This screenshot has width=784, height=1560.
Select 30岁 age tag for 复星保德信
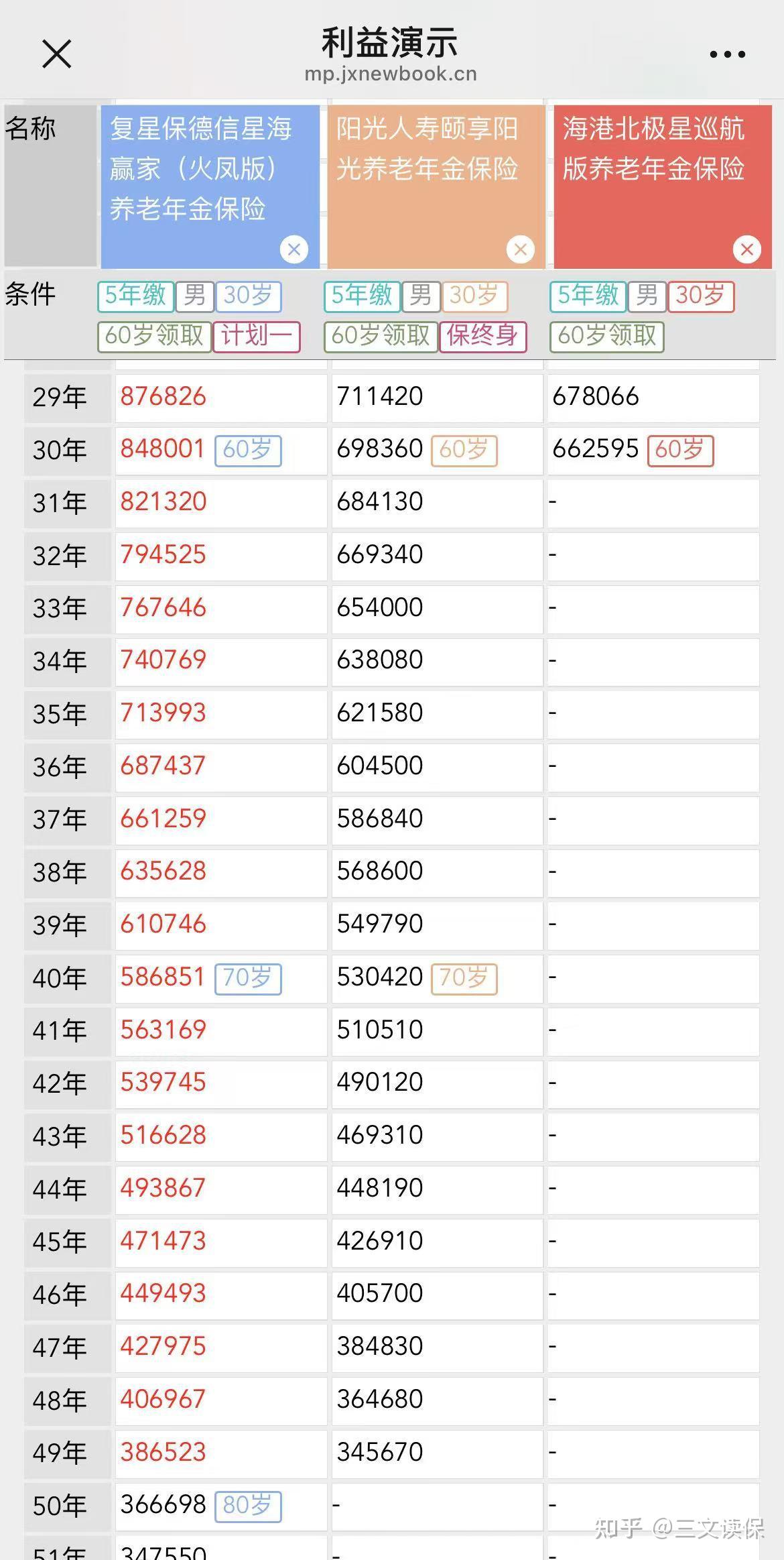coord(248,296)
